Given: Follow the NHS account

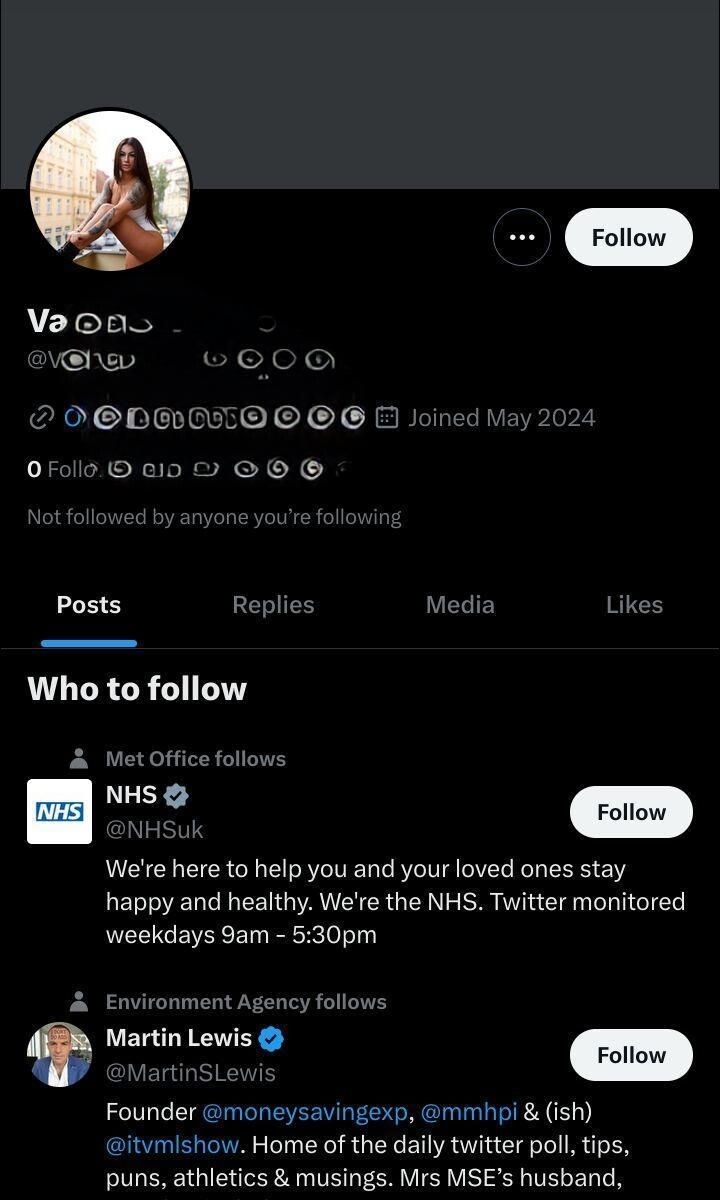Looking at the screenshot, I should point(631,812).
